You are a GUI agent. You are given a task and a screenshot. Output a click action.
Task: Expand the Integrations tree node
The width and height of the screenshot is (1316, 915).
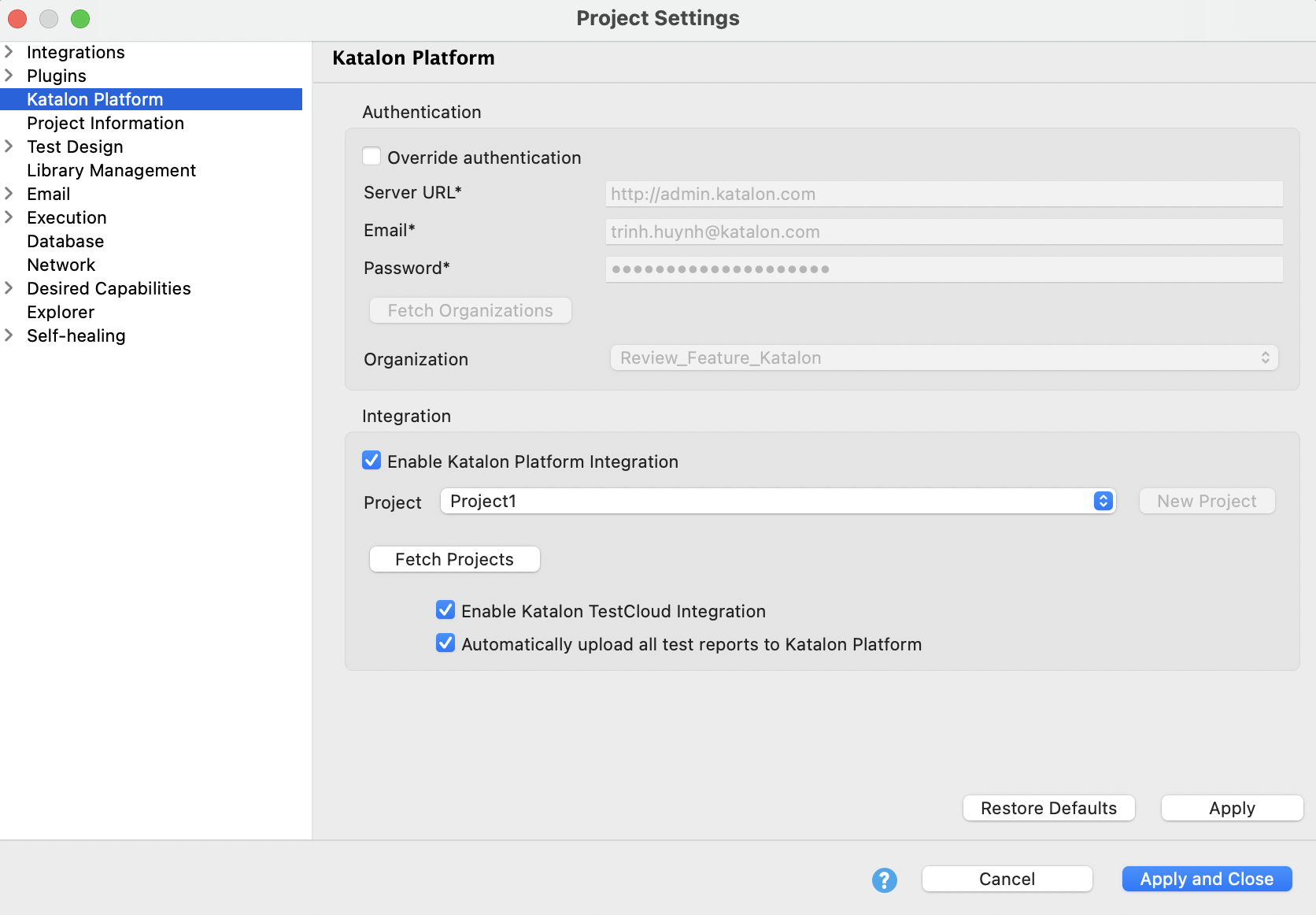(9, 52)
